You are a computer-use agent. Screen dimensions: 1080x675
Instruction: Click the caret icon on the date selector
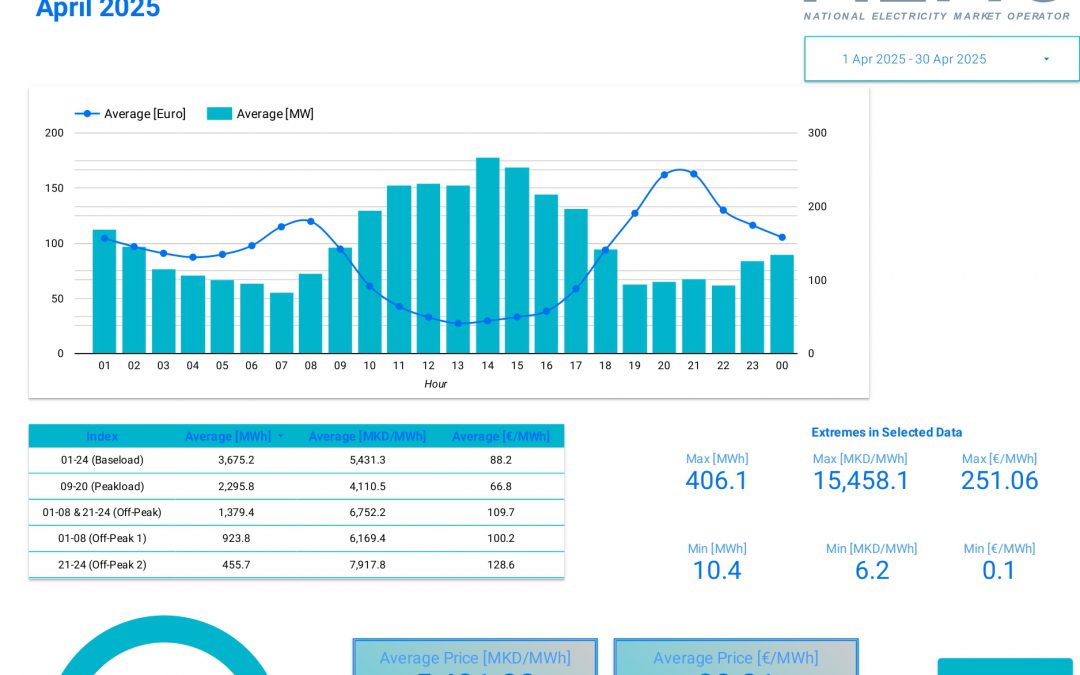tap(1047, 59)
